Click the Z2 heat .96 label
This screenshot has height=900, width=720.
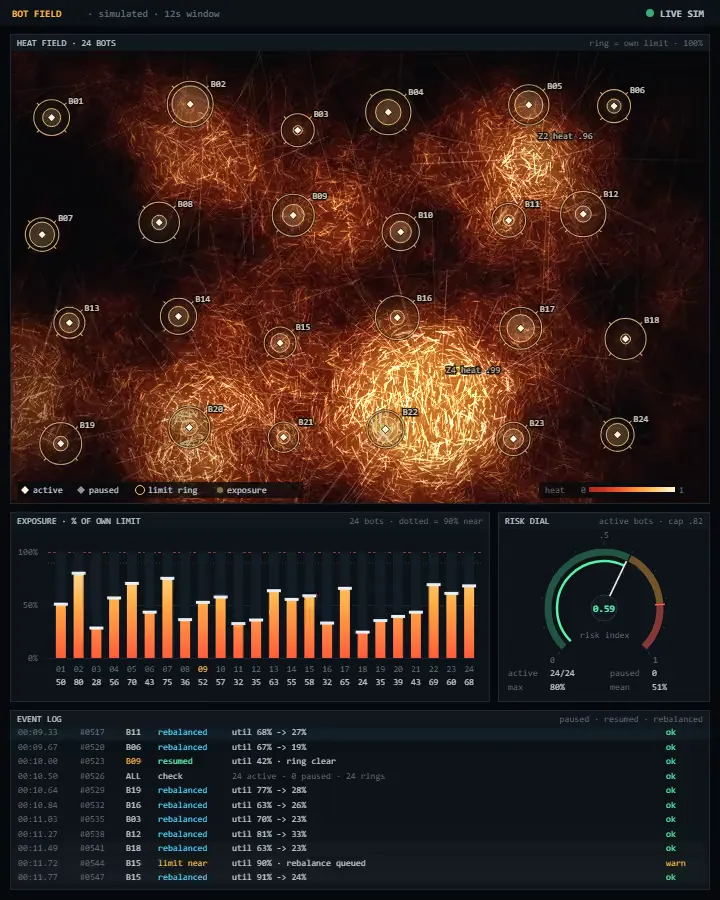tap(565, 136)
